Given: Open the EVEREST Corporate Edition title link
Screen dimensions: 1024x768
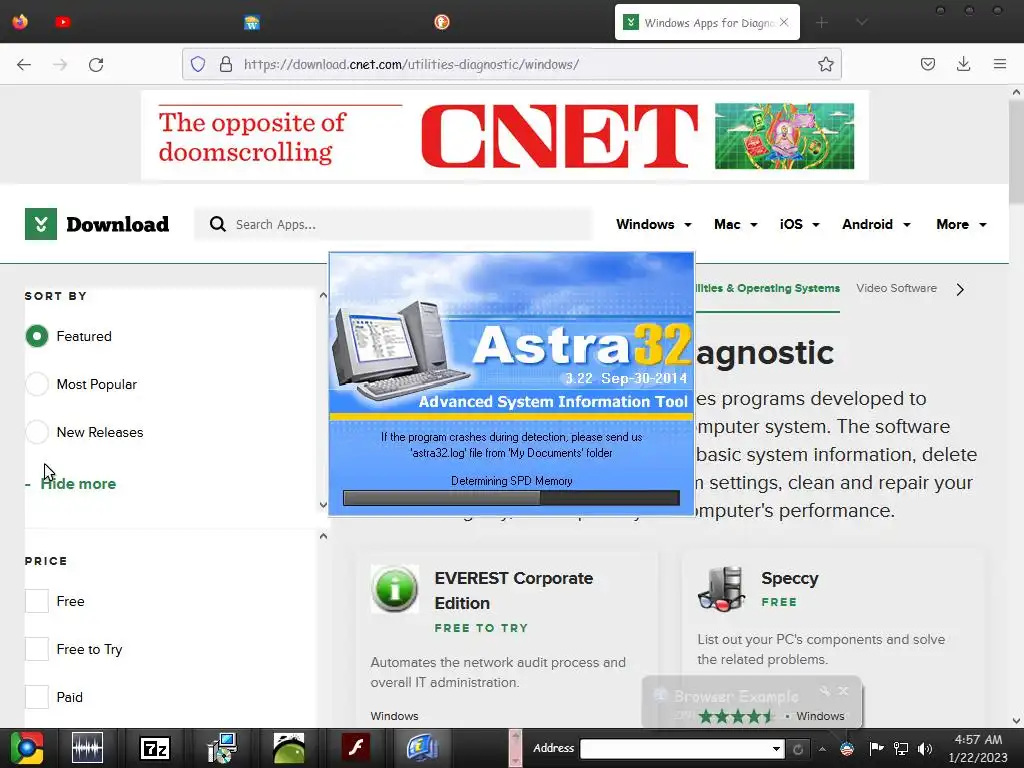Looking at the screenshot, I should [x=513, y=590].
